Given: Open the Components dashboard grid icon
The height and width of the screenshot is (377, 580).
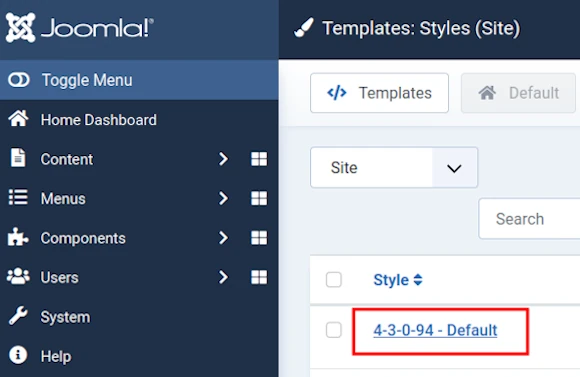Looking at the screenshot, I should pyautogui.click(x=259, y=238).
